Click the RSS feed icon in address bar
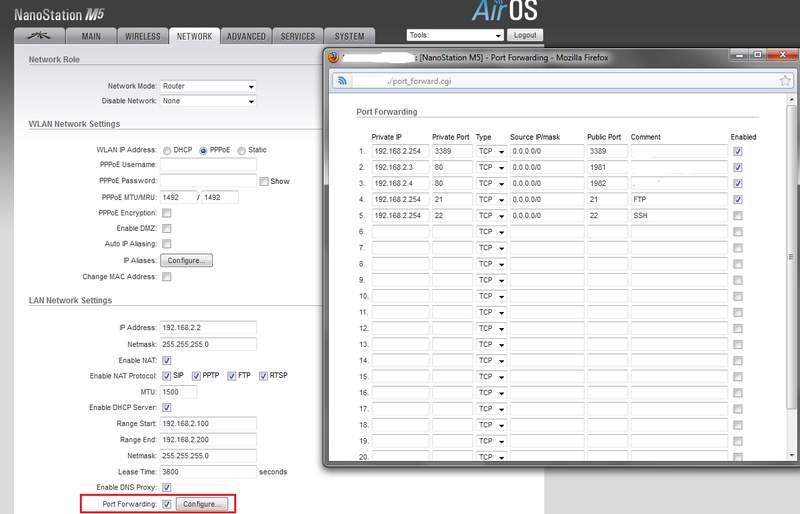This screenshot has width=800, height=514. [342, 81]
